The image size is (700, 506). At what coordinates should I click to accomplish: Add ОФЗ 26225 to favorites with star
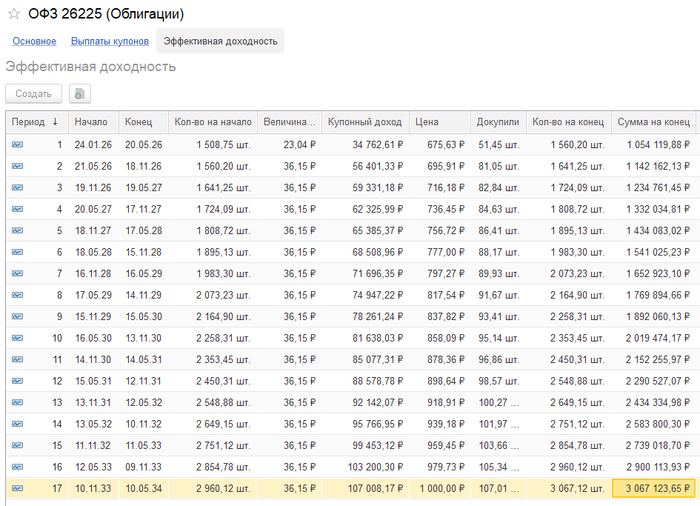tap(14, 15)
